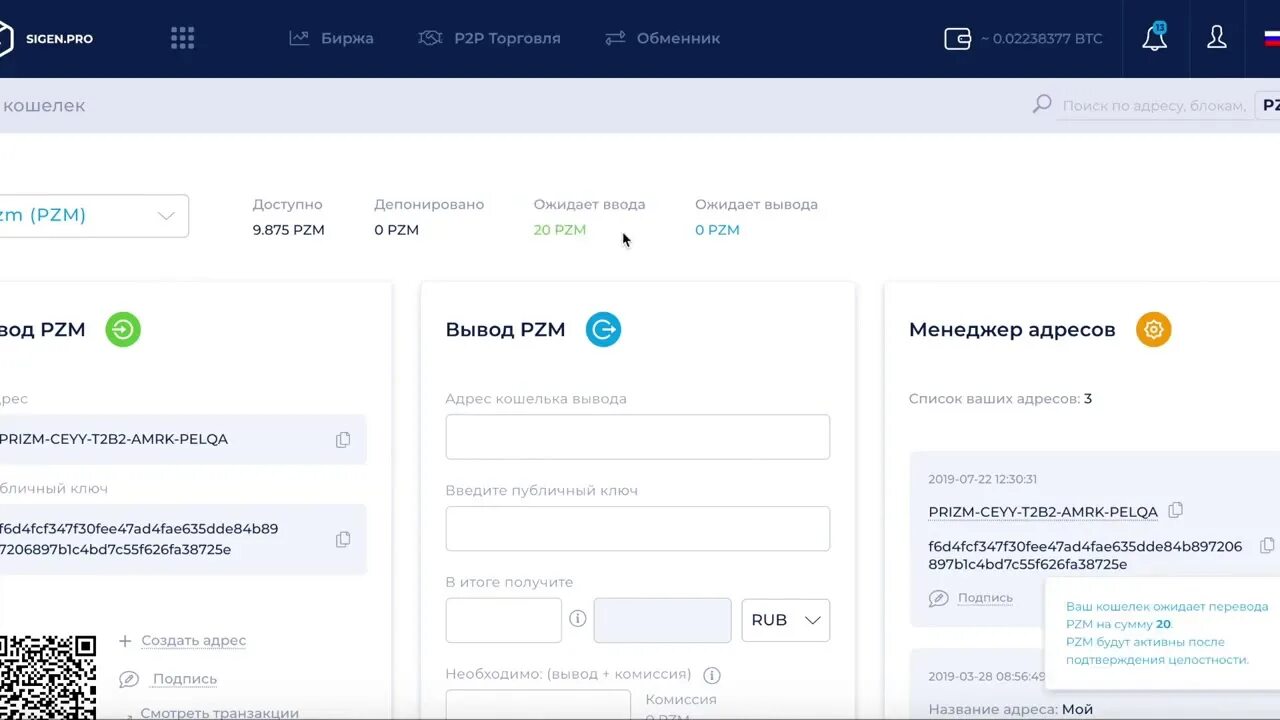The height and width of the screenshot is (720, 1280).
Task: Expand the PZM currency selector dropdown
Action: click(94, 215)
